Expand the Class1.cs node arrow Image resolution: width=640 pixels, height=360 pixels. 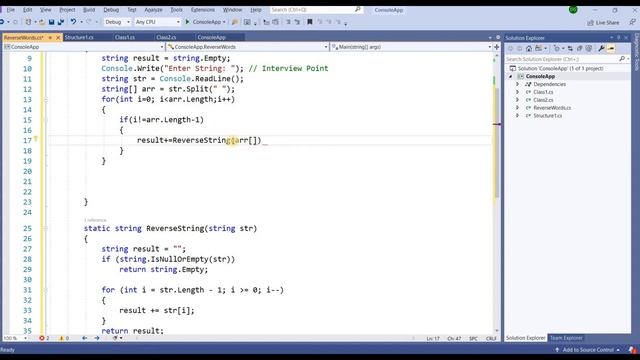point(518,92)
